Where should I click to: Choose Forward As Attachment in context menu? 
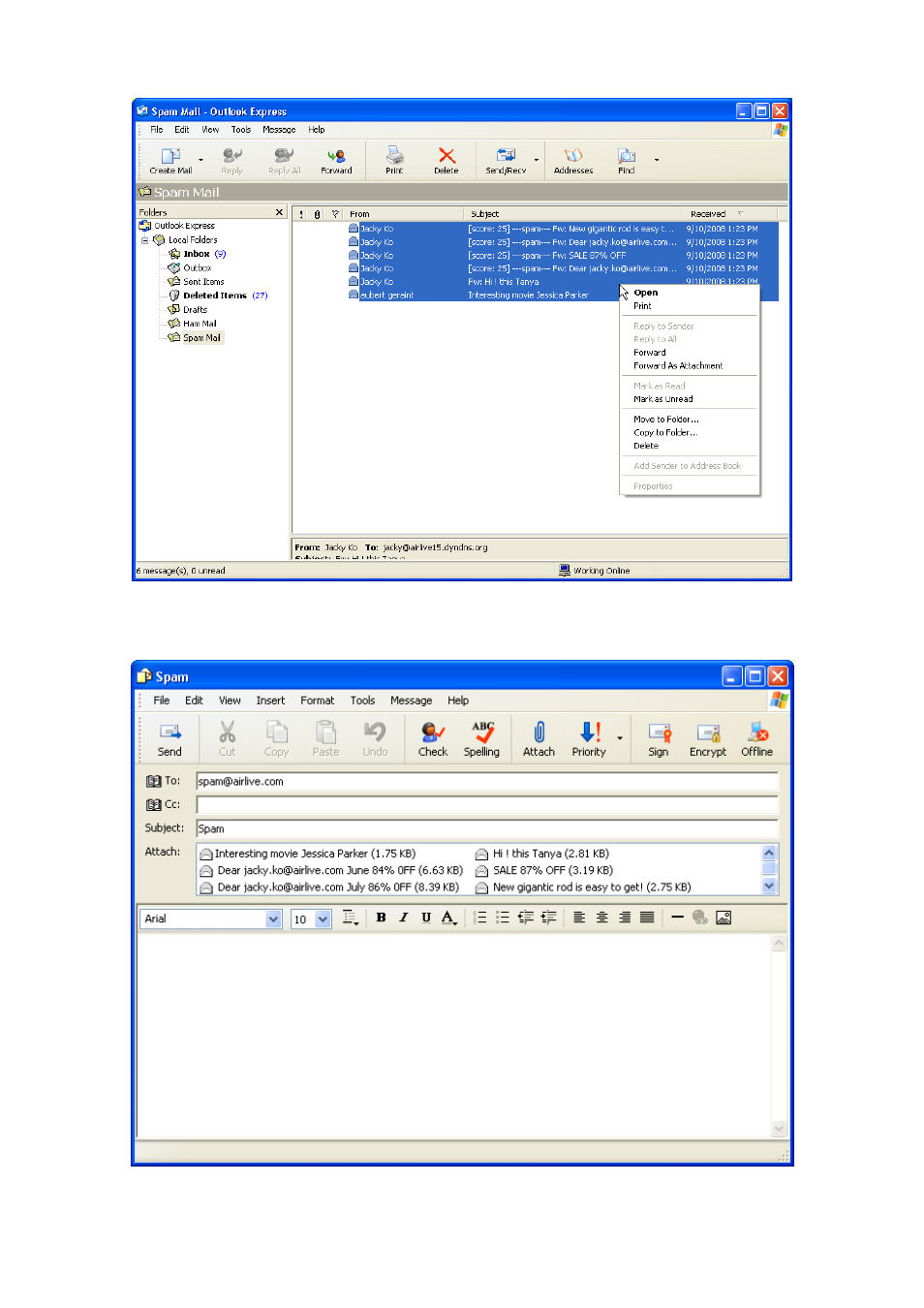pyautogui.click(x=678, y=366)
